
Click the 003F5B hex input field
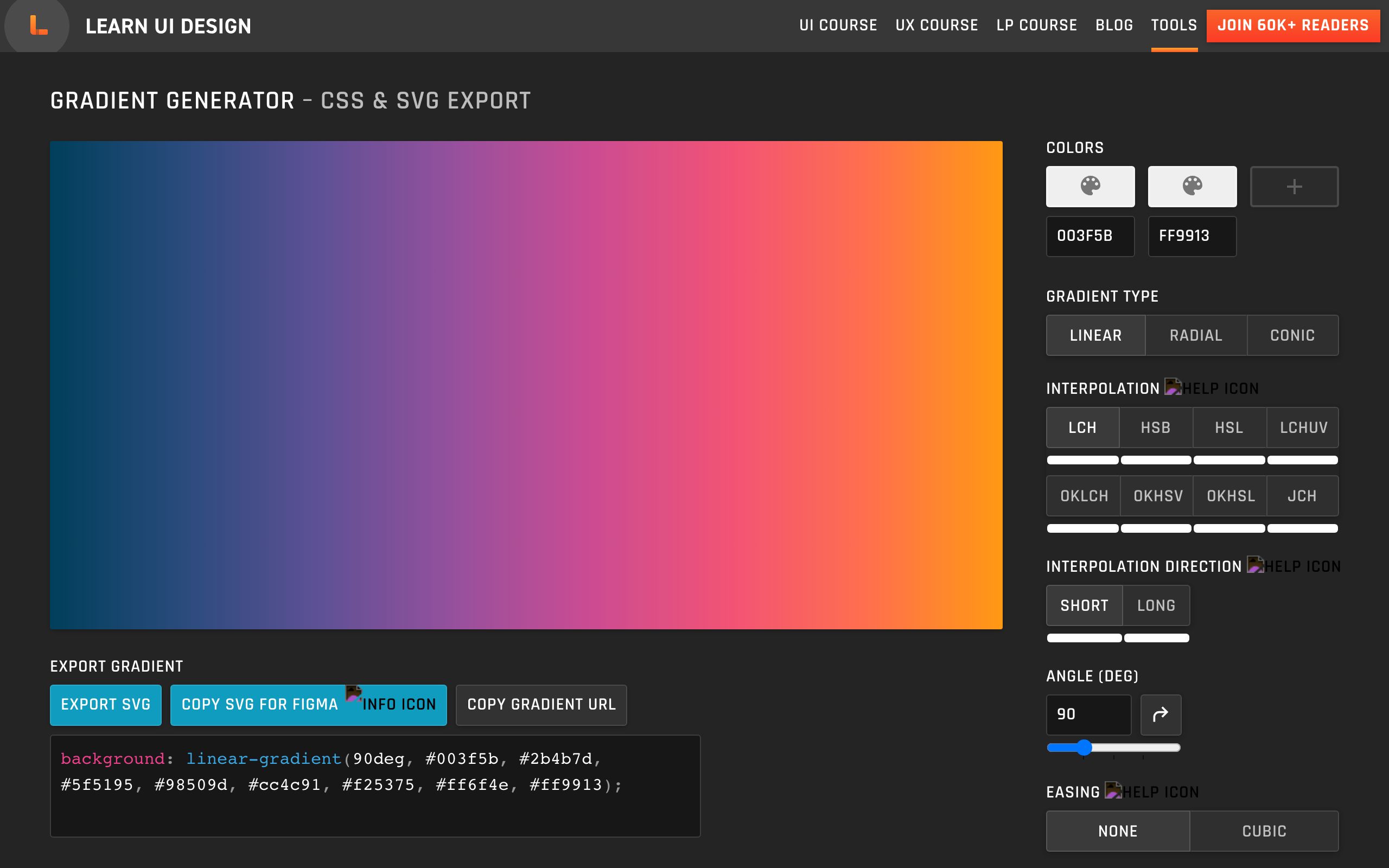[x=1090, y=236]
